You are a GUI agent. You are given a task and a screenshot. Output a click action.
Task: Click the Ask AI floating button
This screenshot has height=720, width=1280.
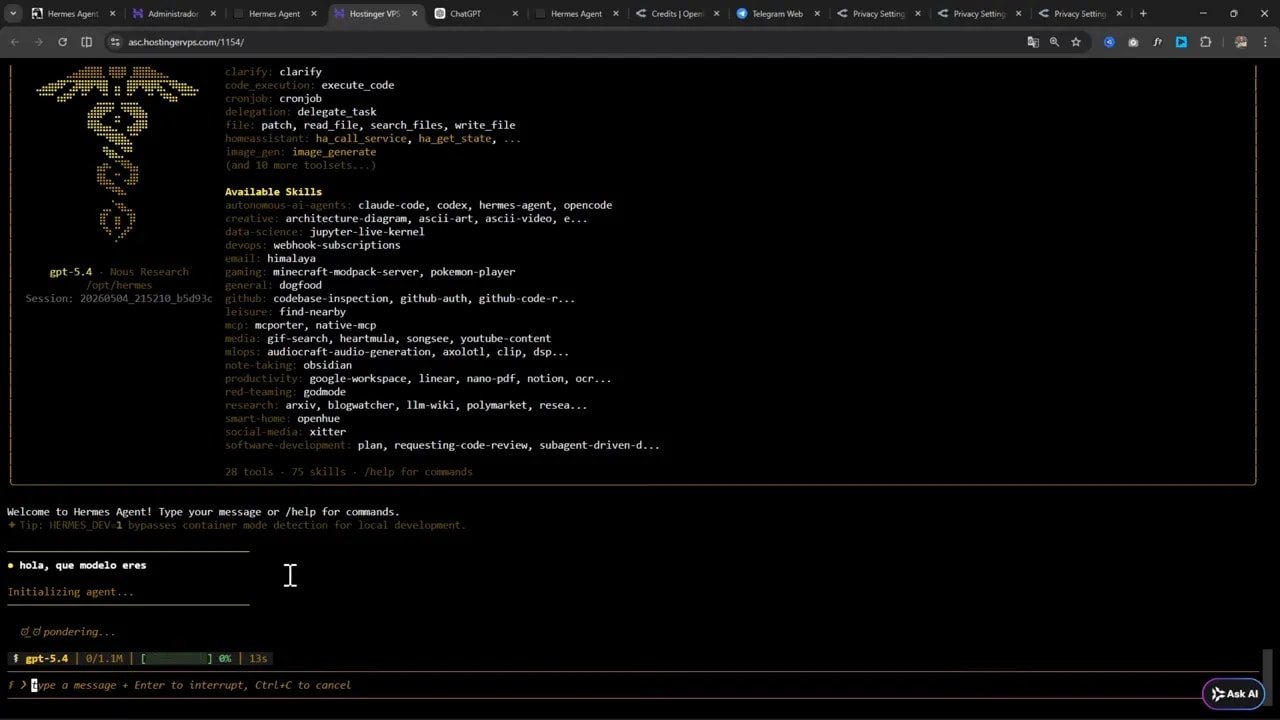pyautogui.click(x=1234, y=694)
